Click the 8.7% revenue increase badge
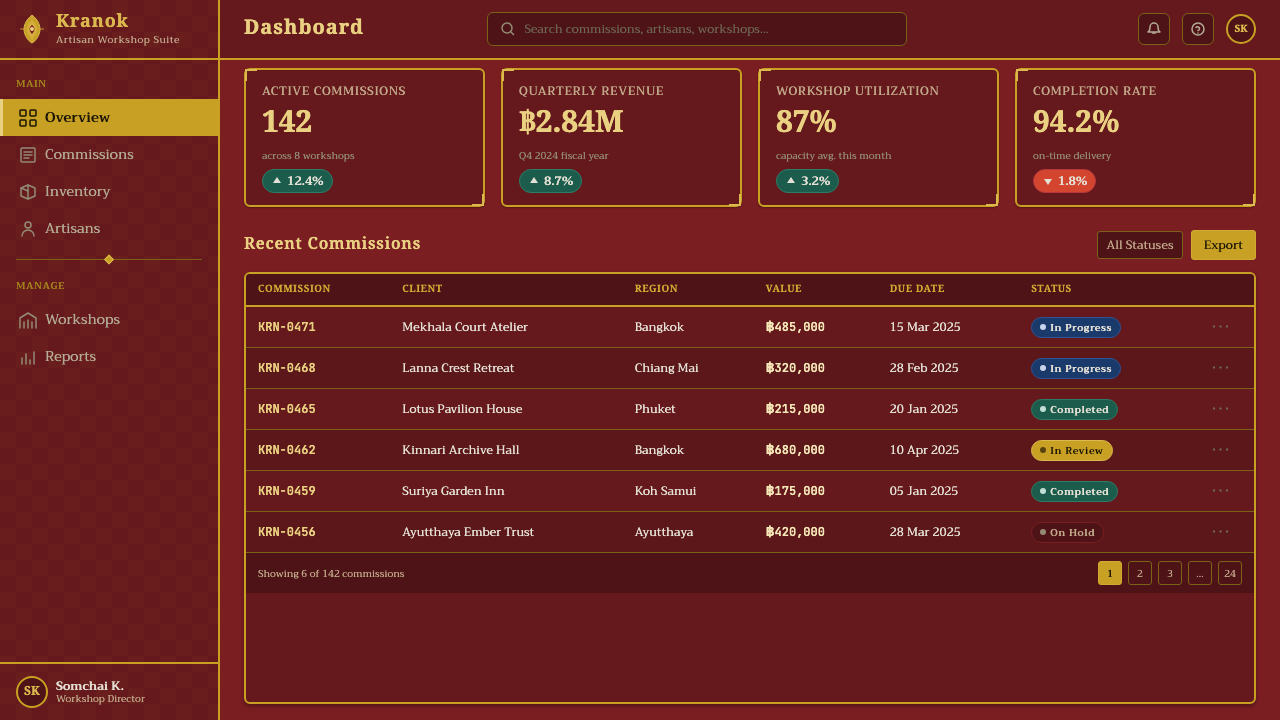Image resolution: width=1280 pixels, height=720 pixels. [550, 181]
